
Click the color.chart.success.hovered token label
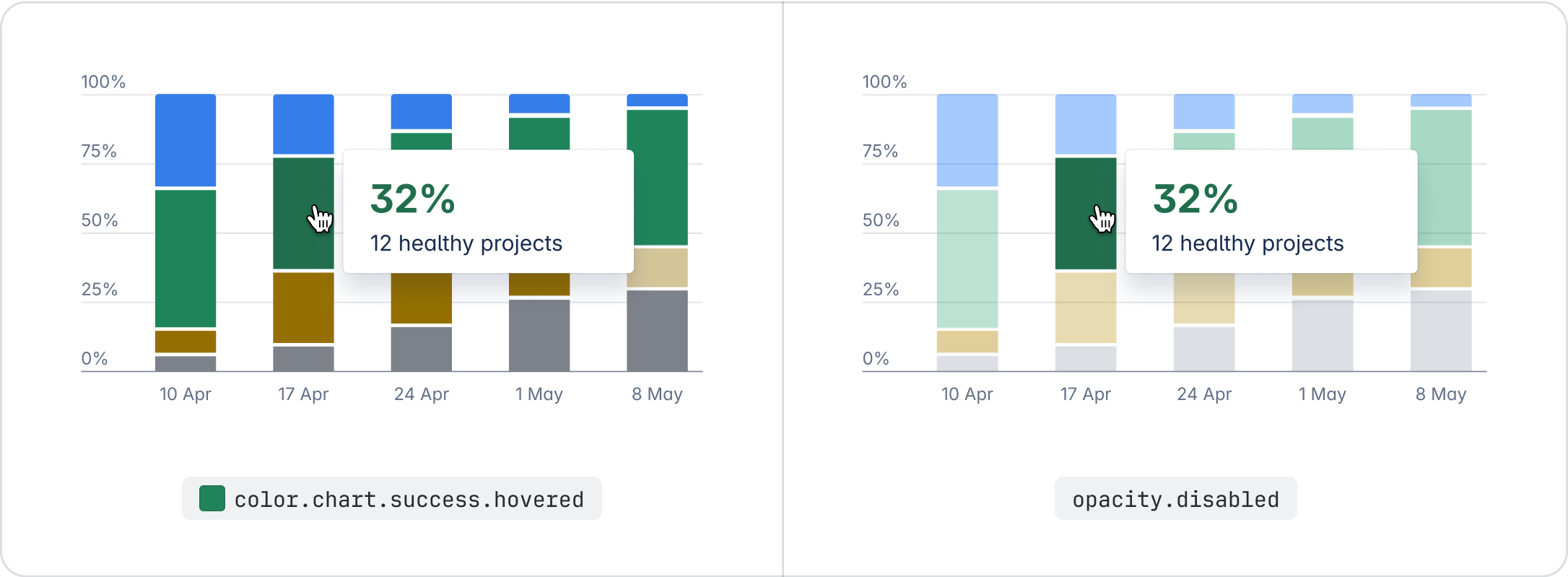pos(409,500)
